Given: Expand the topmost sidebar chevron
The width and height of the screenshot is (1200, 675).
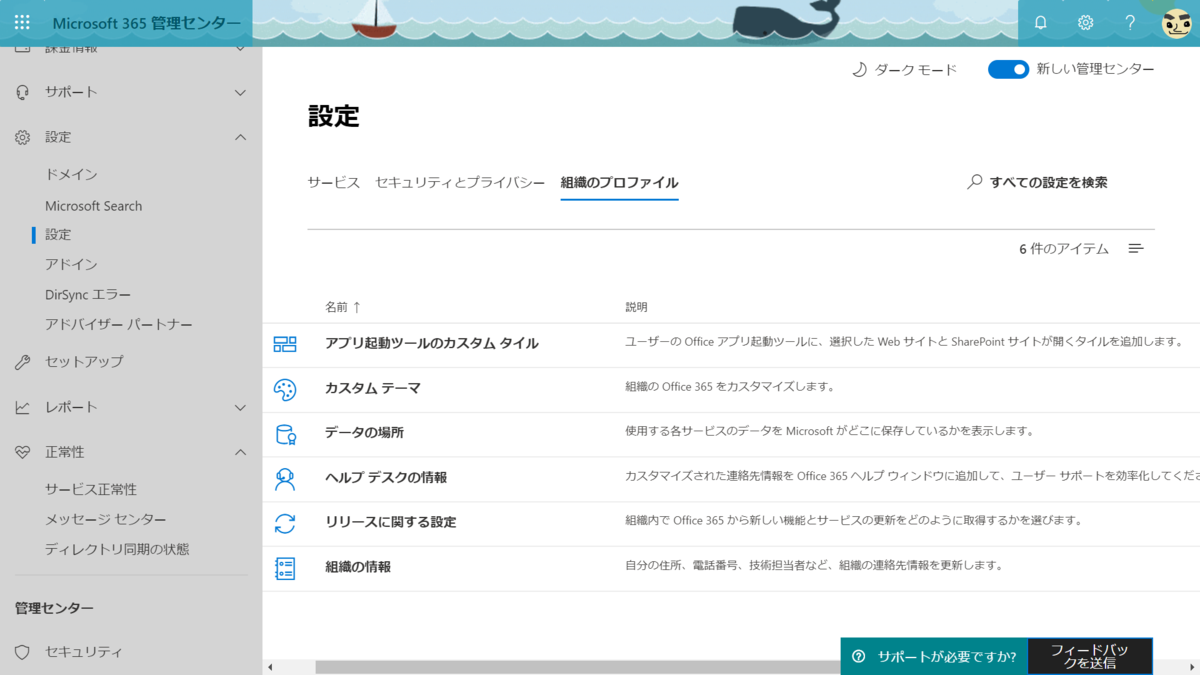Looking at the screenshot, I should click(240, 48).
